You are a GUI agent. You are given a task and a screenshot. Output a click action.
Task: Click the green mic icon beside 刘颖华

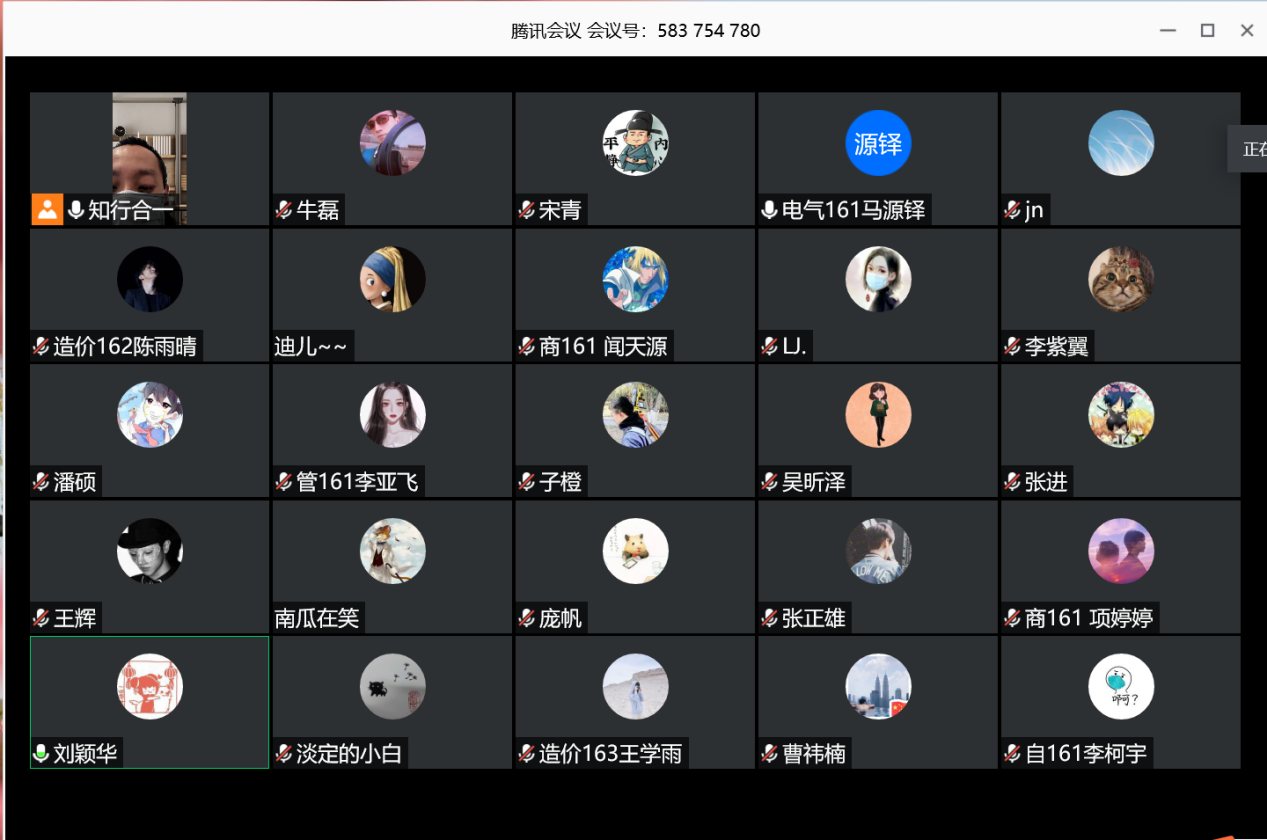click(41, 754)
